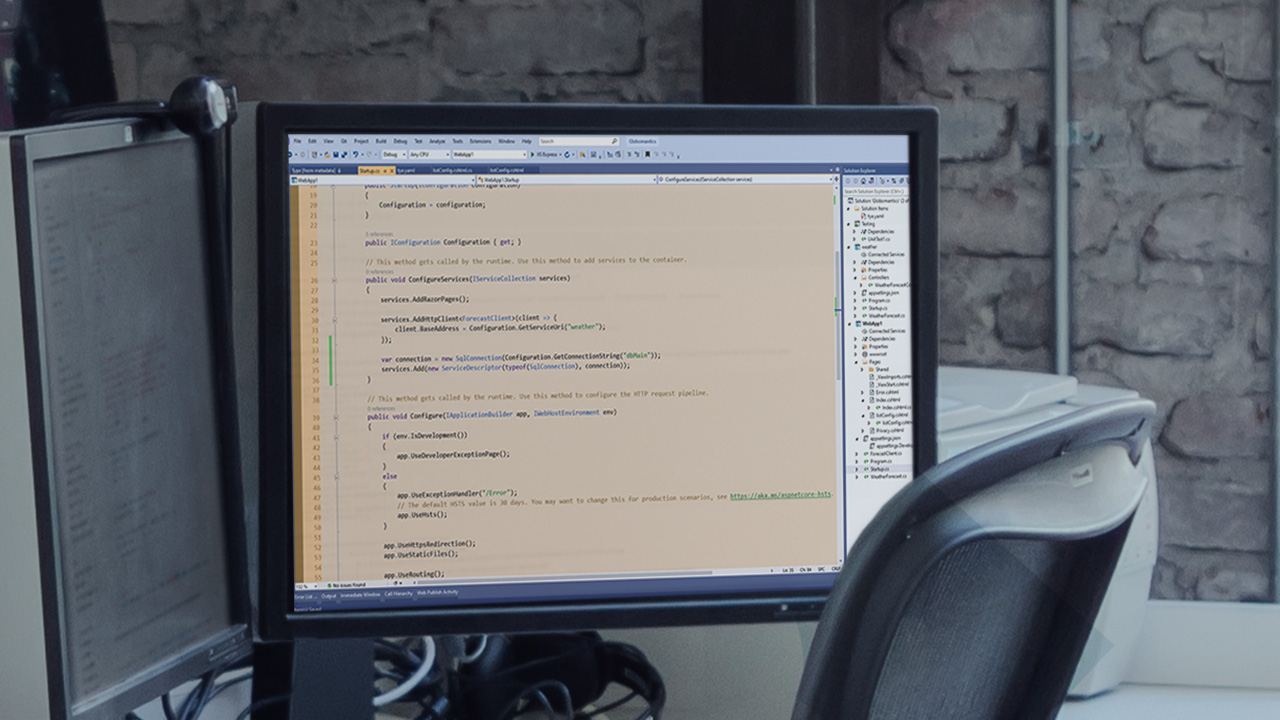Click the refresh icon beside IIS Express
This screenshot has height=720, width=1280.
(568, 155)
